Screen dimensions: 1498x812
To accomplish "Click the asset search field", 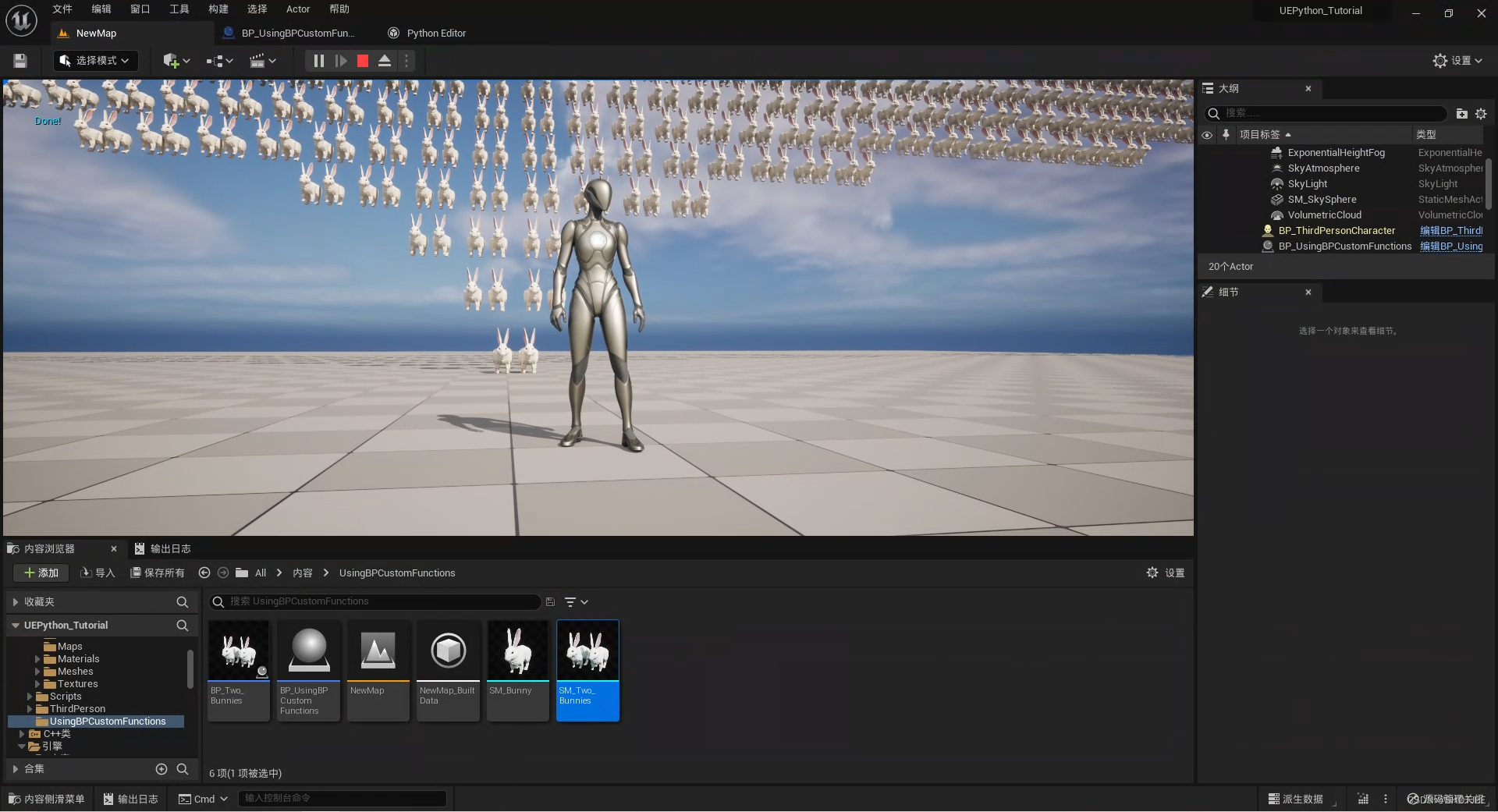I will coord(374,602).
